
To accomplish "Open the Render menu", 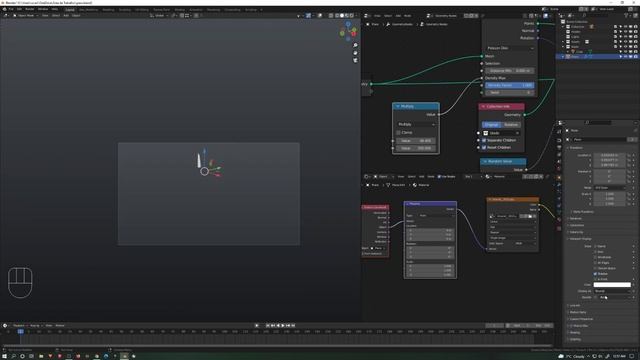I will pyautogui.click(x=30, y=9).
